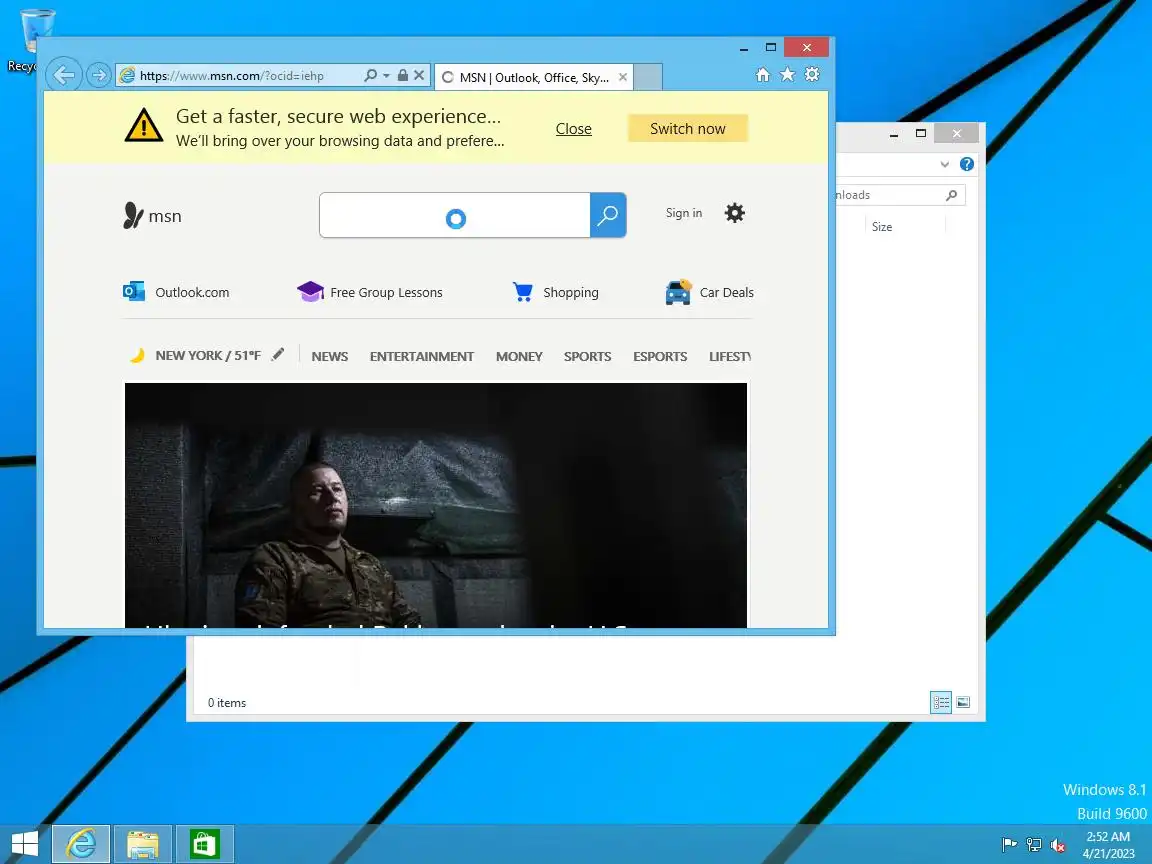Screen dimensions: 1152x864
Task: Select the NEWS menu item
Action: tap(330, 356)
